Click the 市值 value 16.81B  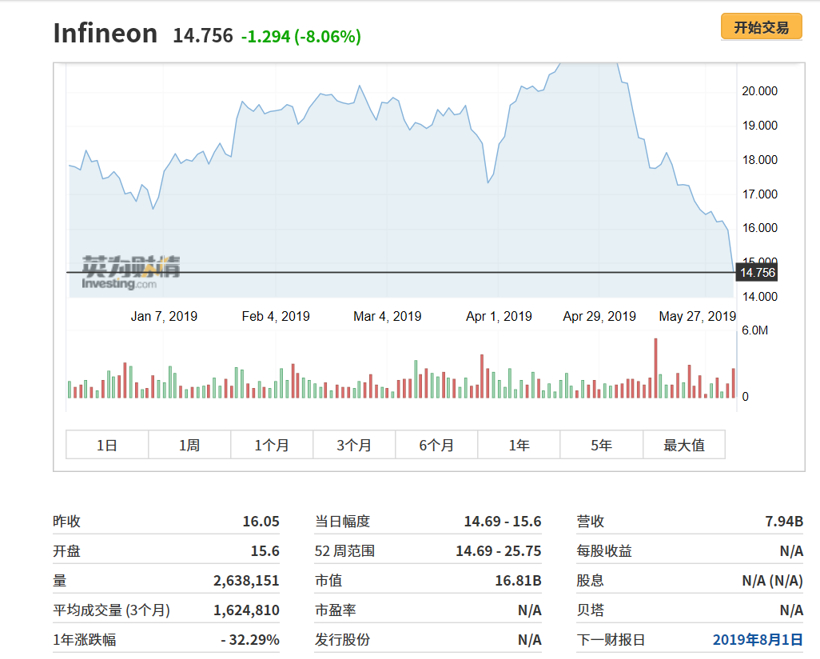(x=518, y=581)
